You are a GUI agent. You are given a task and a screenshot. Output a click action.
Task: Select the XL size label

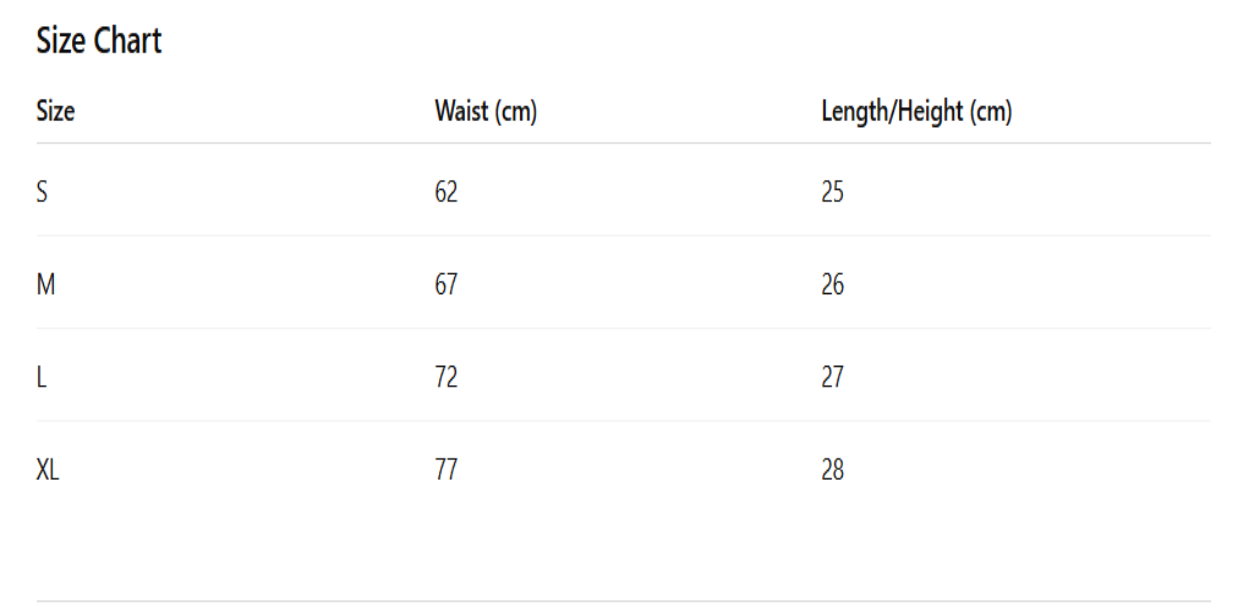click(48, 470)
